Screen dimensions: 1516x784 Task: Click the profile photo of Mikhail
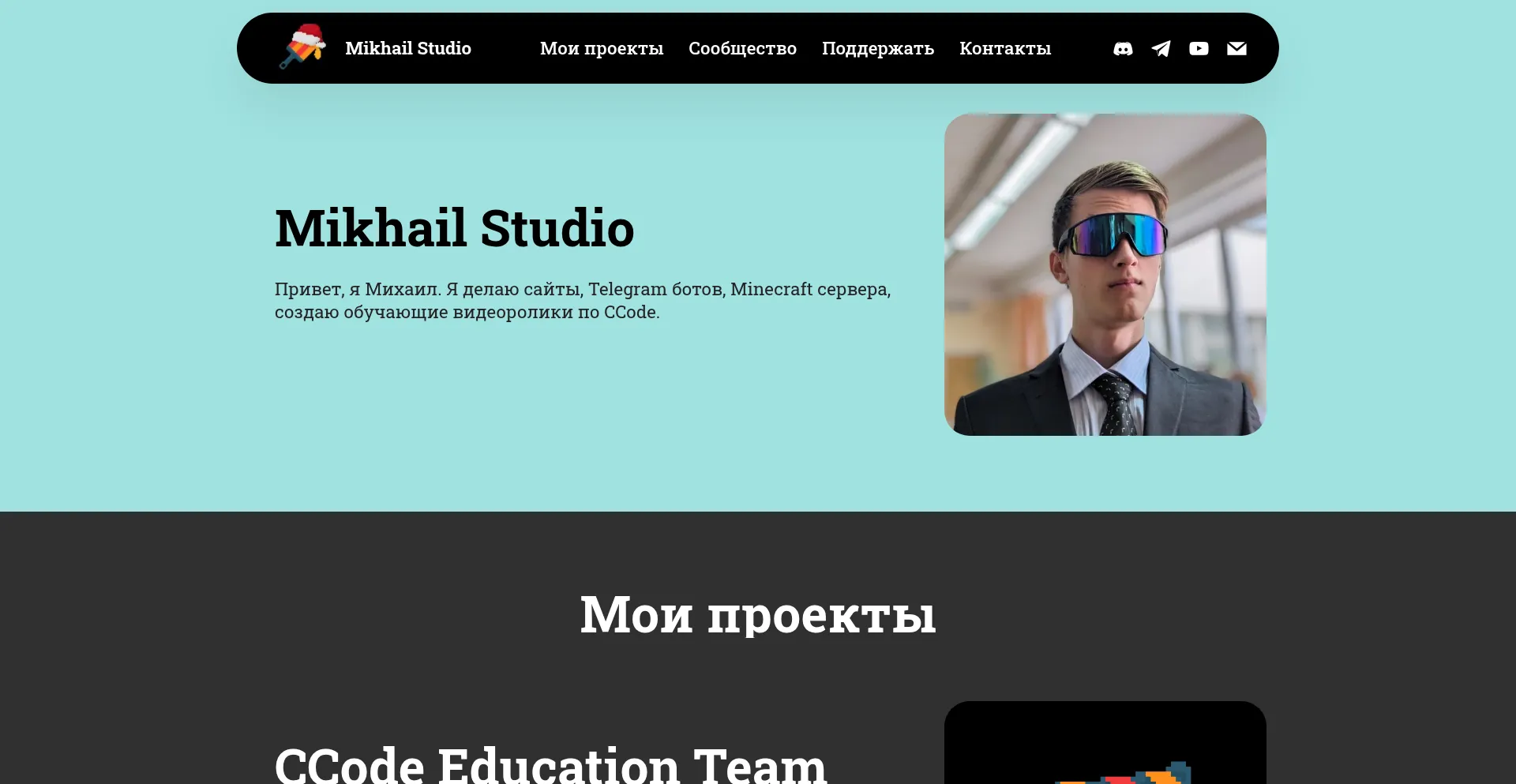pos(1105,275)
